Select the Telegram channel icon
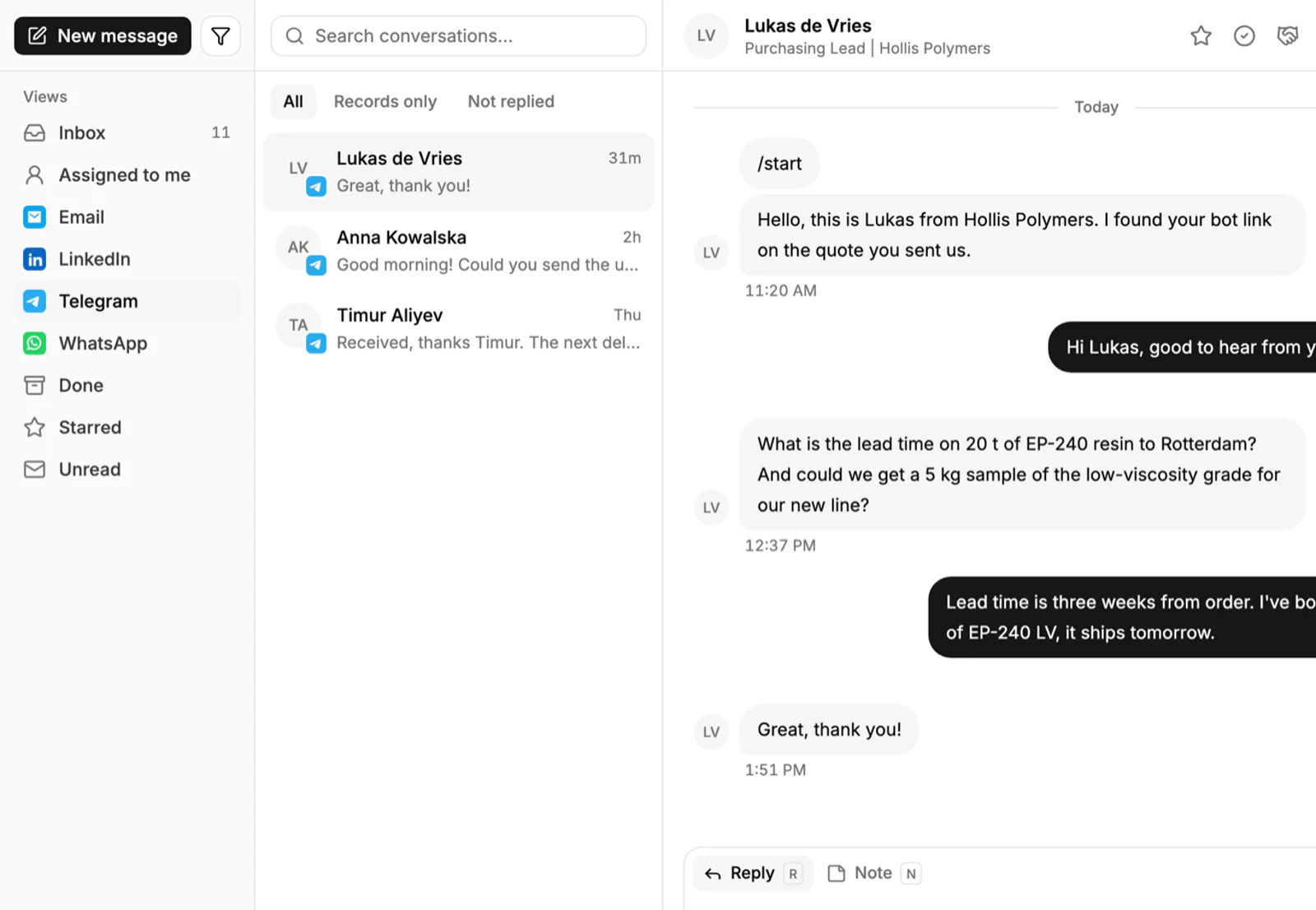 pyautogui.click(x=35, y=301)
